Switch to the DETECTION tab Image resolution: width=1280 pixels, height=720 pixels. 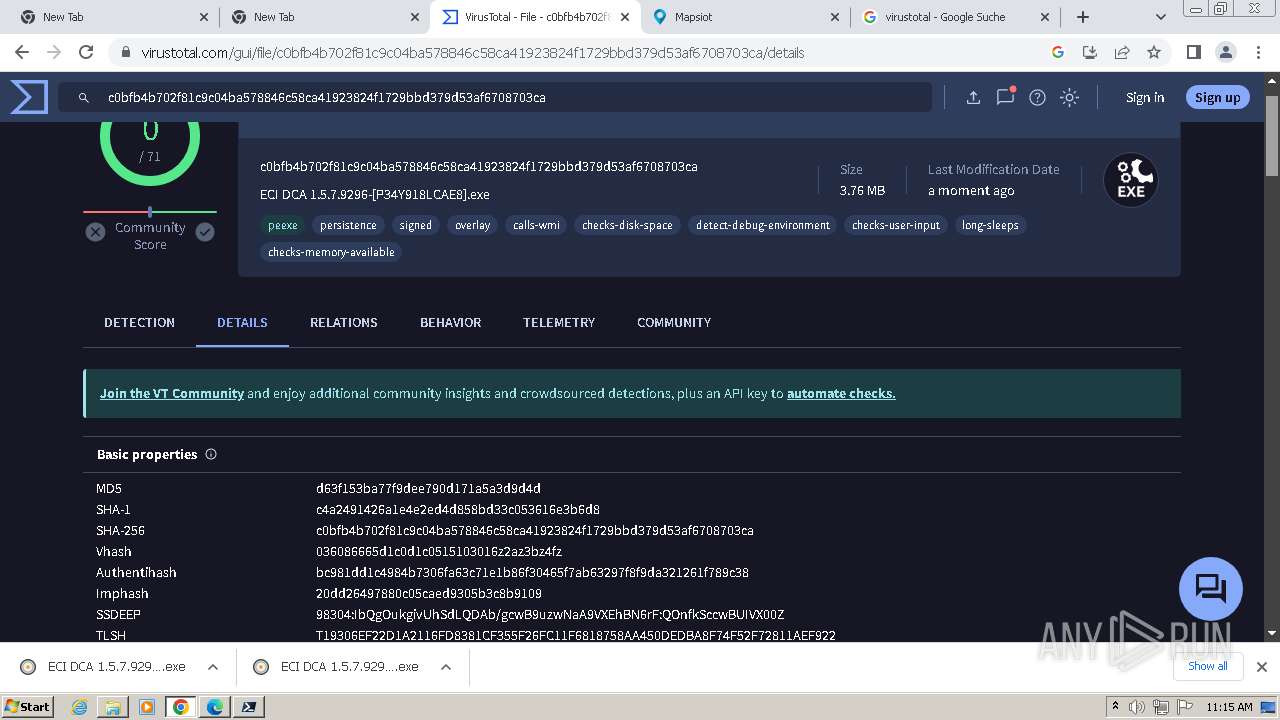click(139, 322)
